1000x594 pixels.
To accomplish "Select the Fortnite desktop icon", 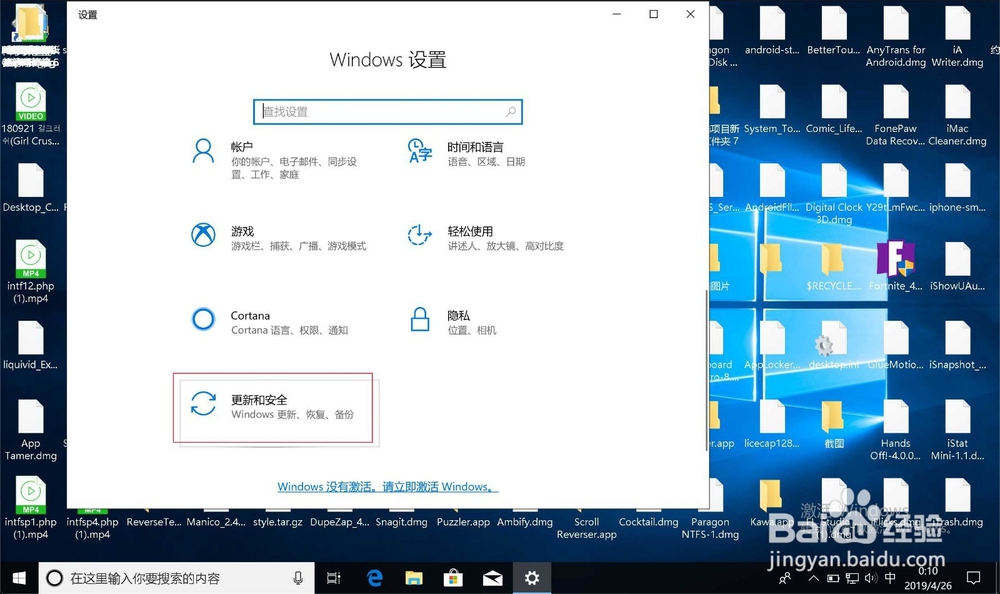I will coord(895,265).
